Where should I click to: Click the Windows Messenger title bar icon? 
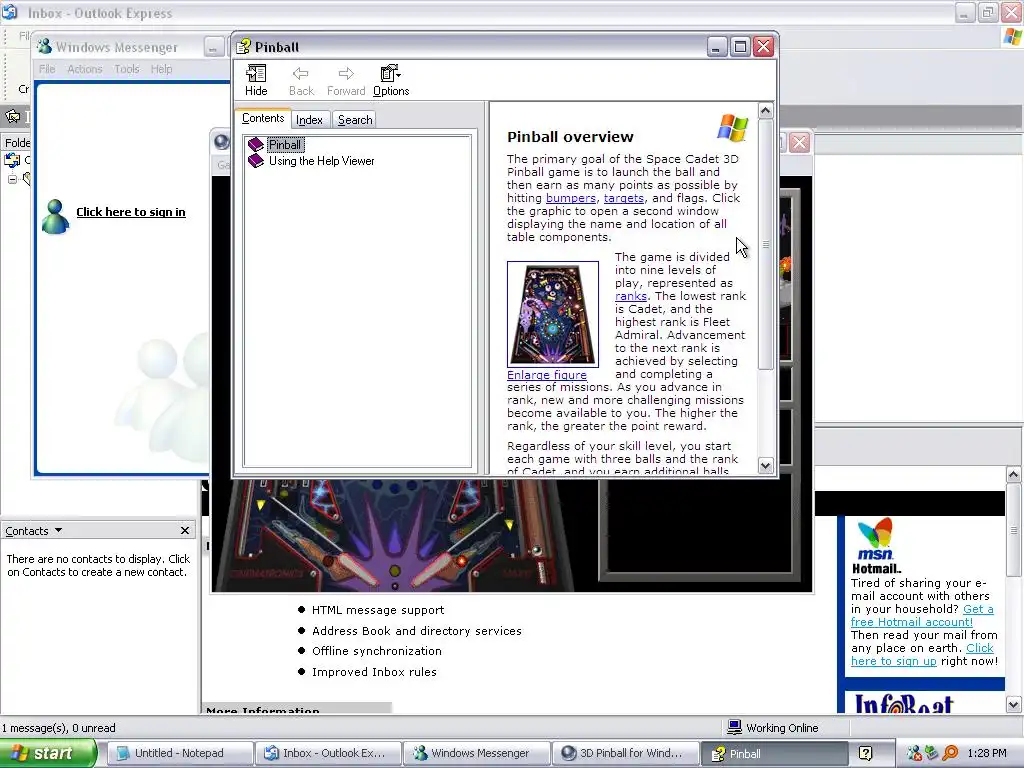pos(44,46)
